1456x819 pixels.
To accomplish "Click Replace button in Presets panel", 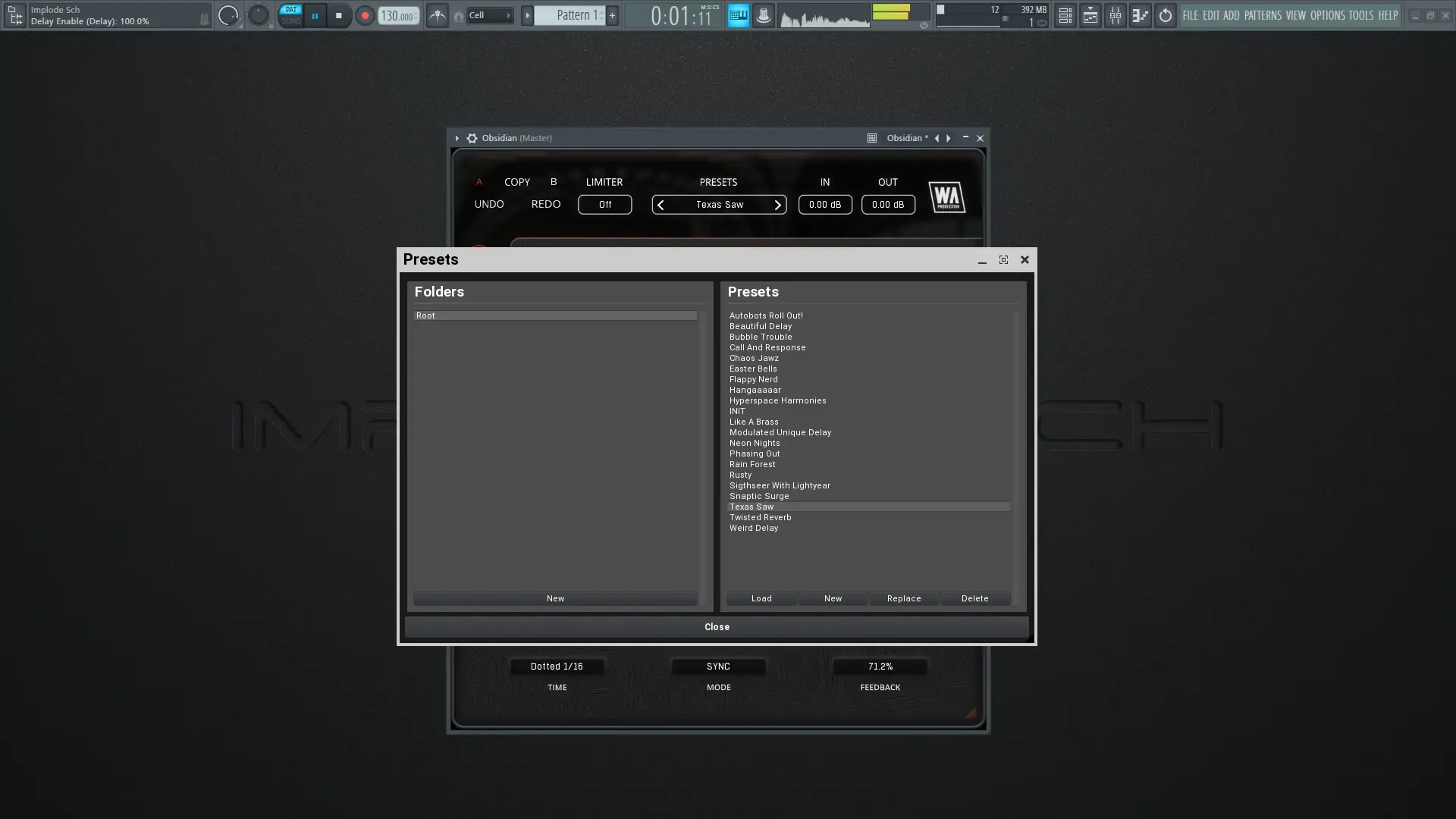I will (x=903, y=598).
